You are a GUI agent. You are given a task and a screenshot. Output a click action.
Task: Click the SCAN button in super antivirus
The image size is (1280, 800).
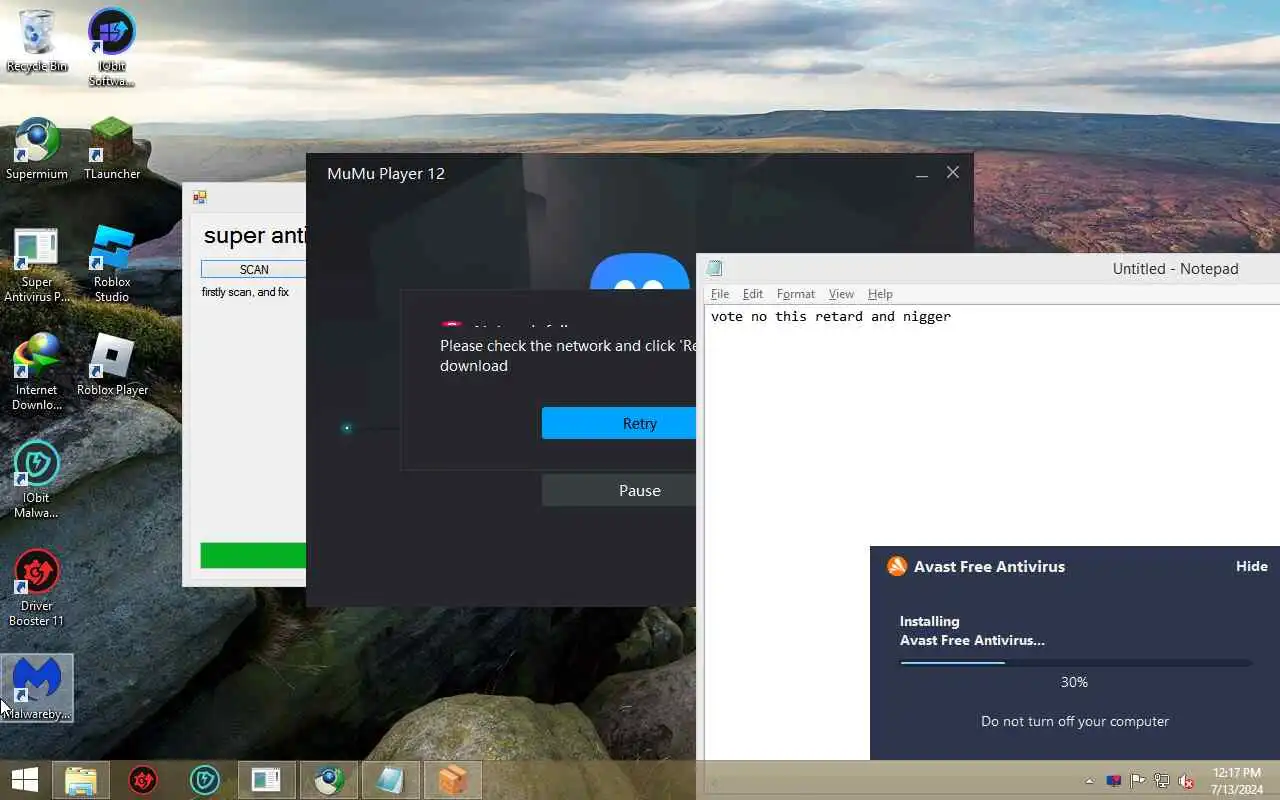254,269
